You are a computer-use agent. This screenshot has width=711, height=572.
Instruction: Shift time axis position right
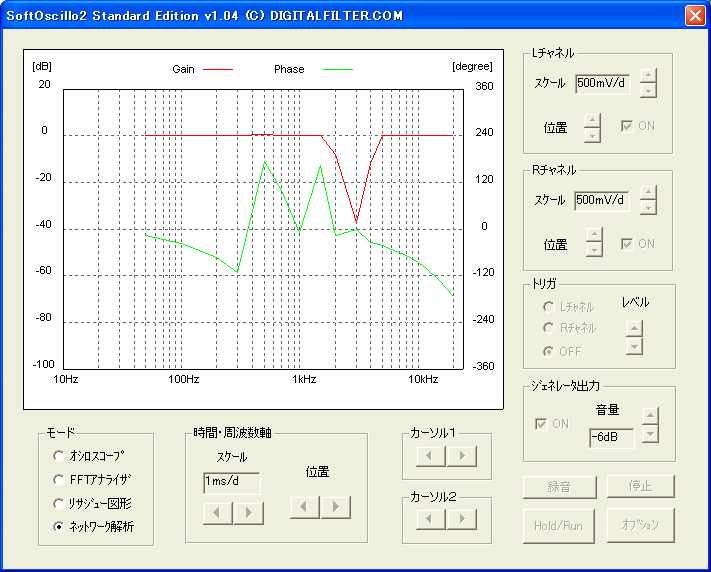click(x=336, y=507)
